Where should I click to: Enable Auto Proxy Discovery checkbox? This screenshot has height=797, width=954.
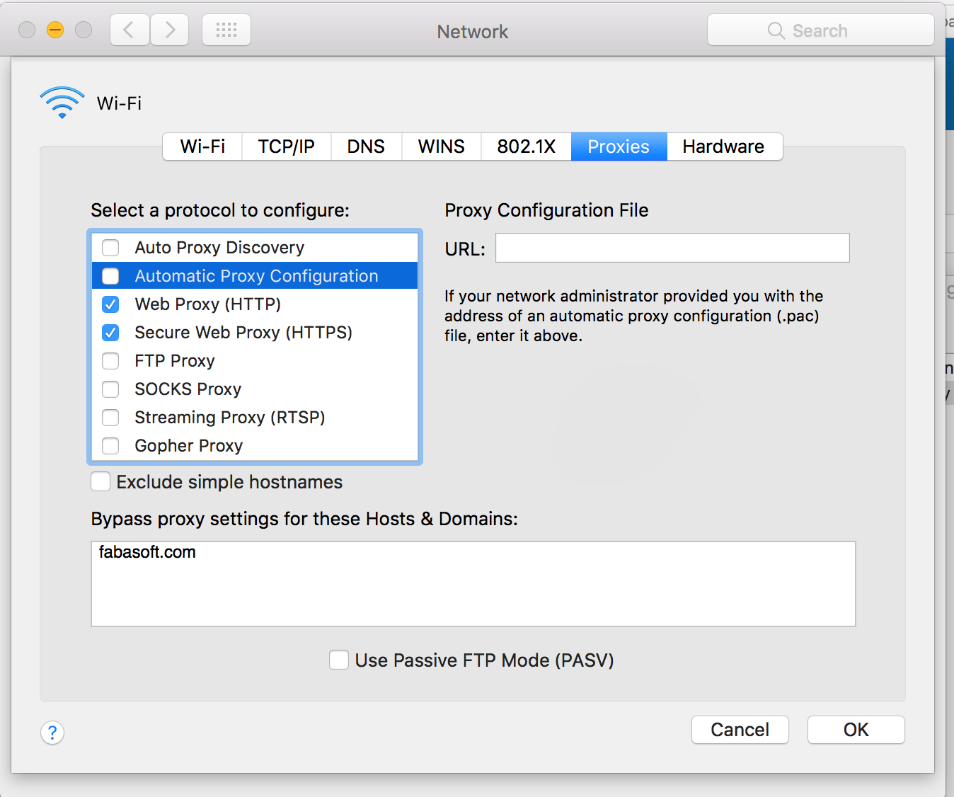(111, 248)
